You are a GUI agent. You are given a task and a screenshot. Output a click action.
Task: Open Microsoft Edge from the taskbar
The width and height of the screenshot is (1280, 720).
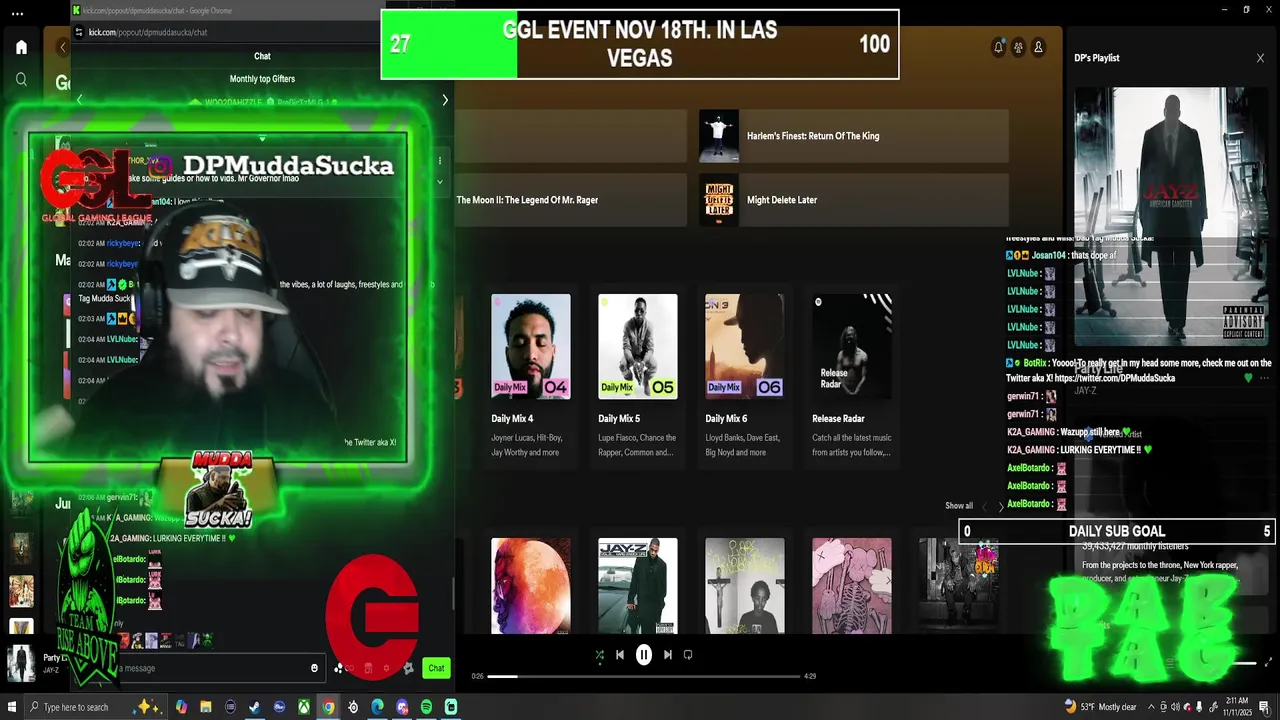pos(377,707)
